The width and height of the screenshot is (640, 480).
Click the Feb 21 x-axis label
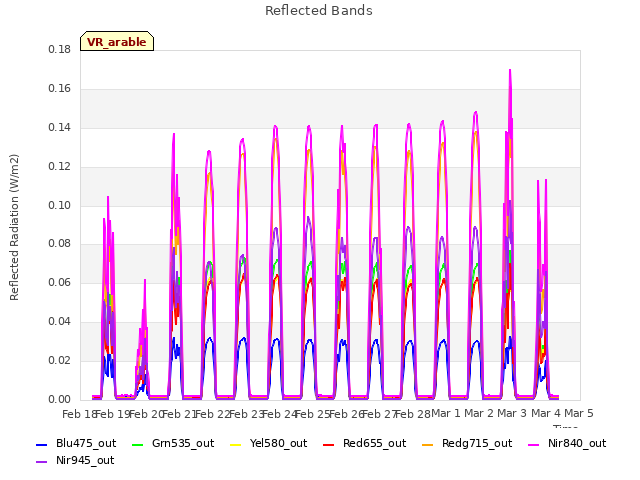point(179,414)
